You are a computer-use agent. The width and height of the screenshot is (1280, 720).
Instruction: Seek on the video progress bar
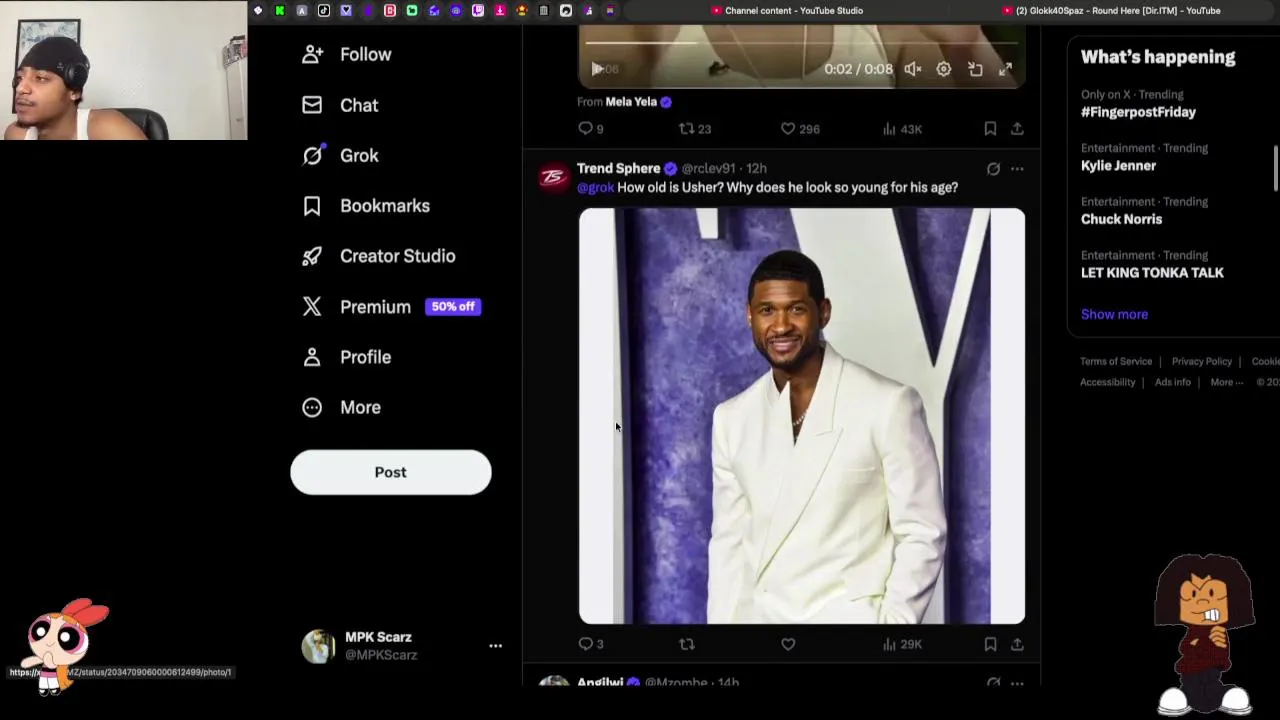[801, 43]
